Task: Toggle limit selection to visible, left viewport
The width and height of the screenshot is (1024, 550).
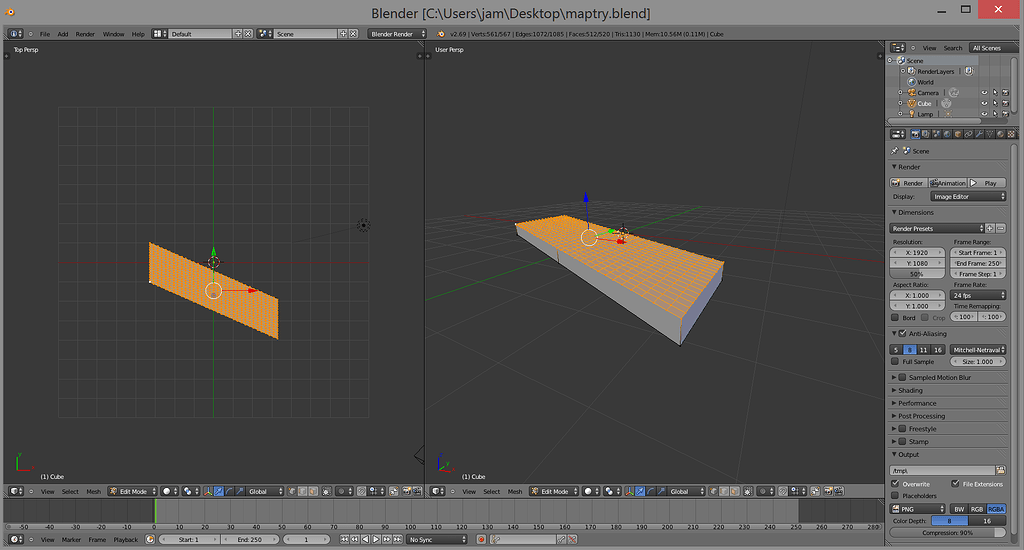Action: tap(327, 491)
